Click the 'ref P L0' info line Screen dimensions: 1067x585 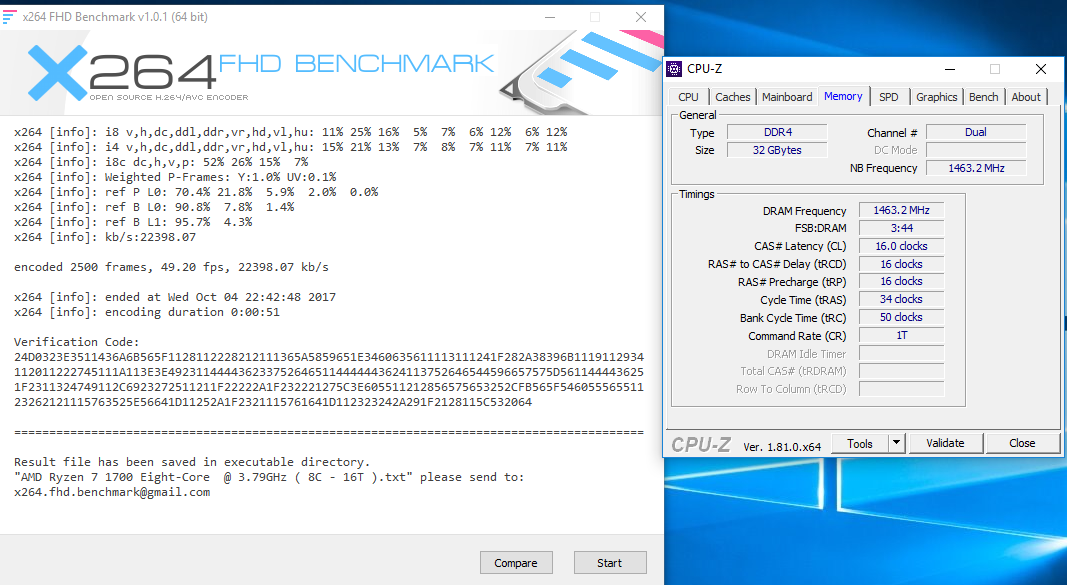(x=196, y=193)
